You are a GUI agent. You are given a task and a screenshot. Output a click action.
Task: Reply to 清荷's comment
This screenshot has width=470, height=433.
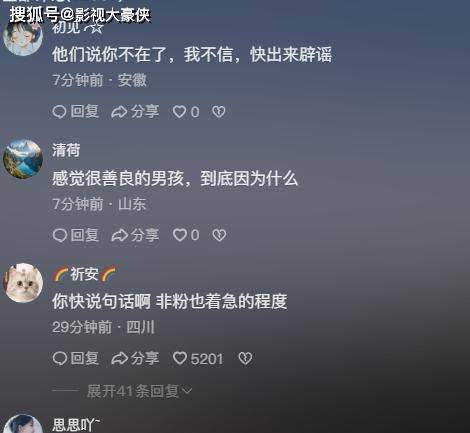coord(76,235)
